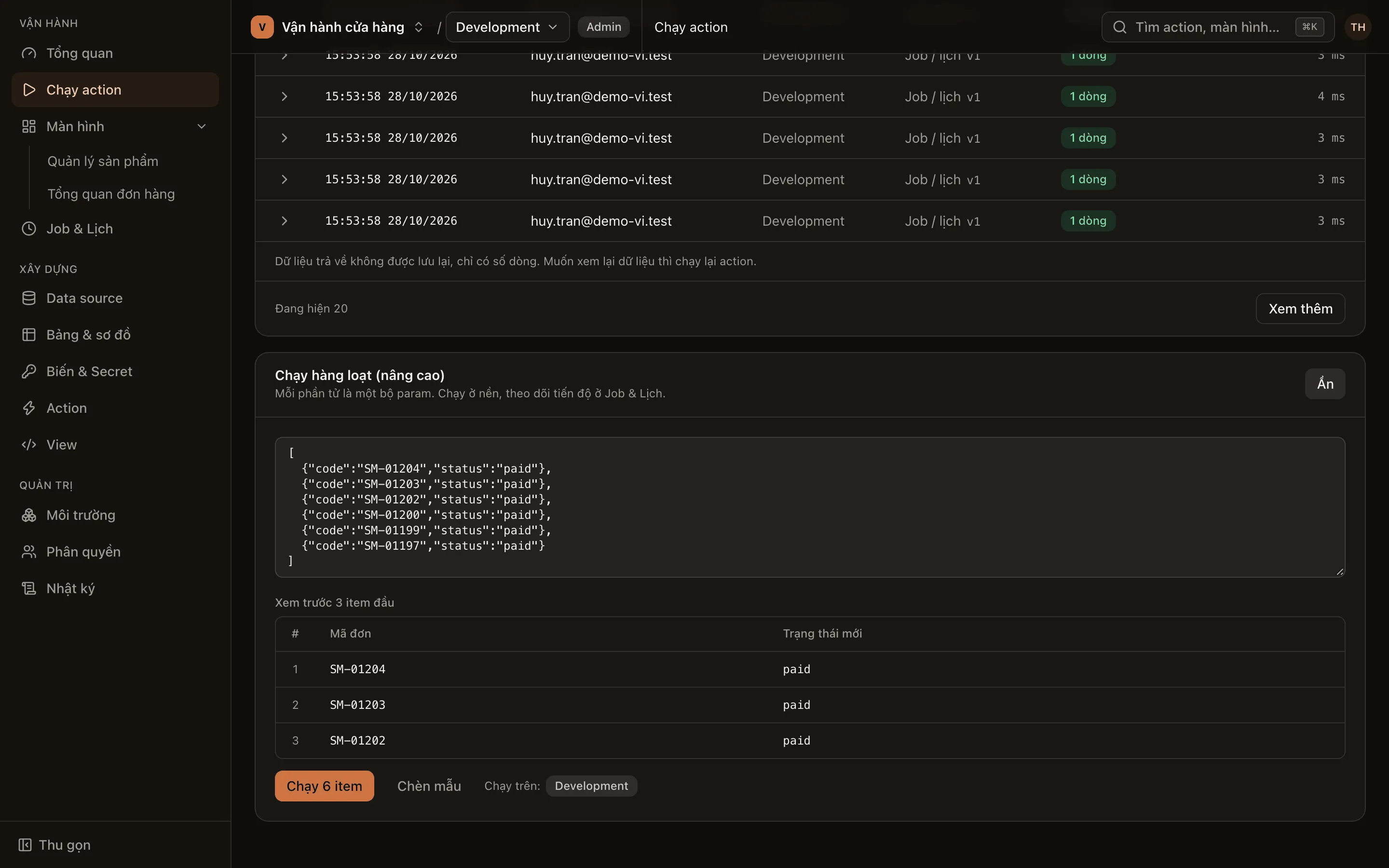Open Quản lý sản phẩm screen
Image resolution: width=1389 pixels, height=868 pixels.
click(x=103, y=162)
